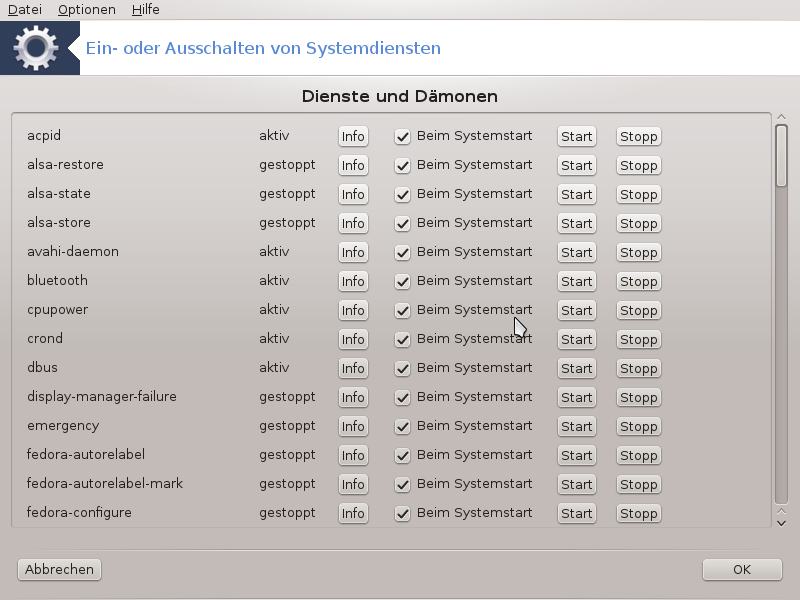Click the scrollbar down arrow at the bottom

point(781,523)
